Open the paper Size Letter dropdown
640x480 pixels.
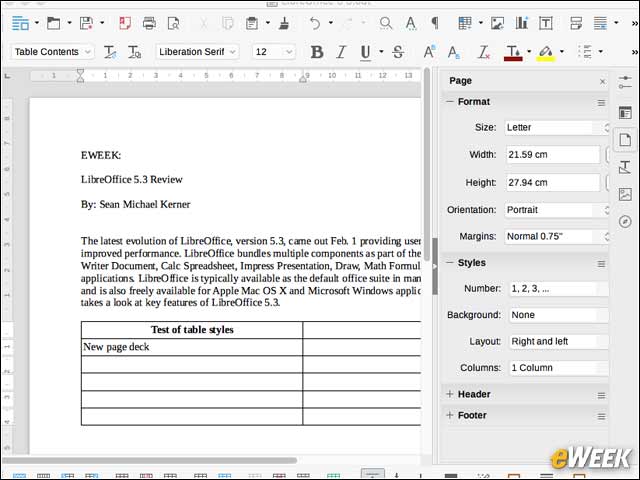point(558,127)
